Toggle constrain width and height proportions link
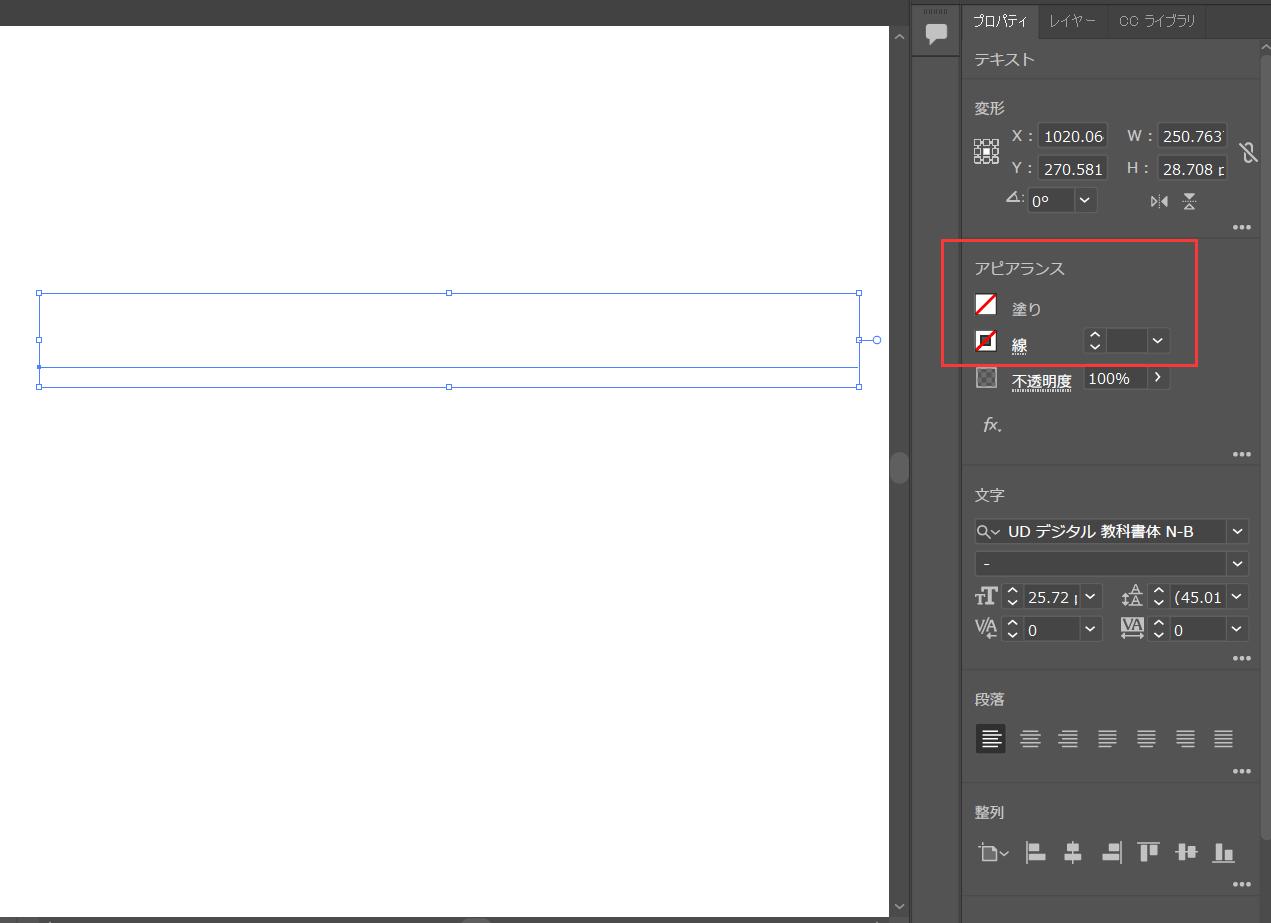The width and height of the screenshot is (1271, 923). pos(1247,152)
